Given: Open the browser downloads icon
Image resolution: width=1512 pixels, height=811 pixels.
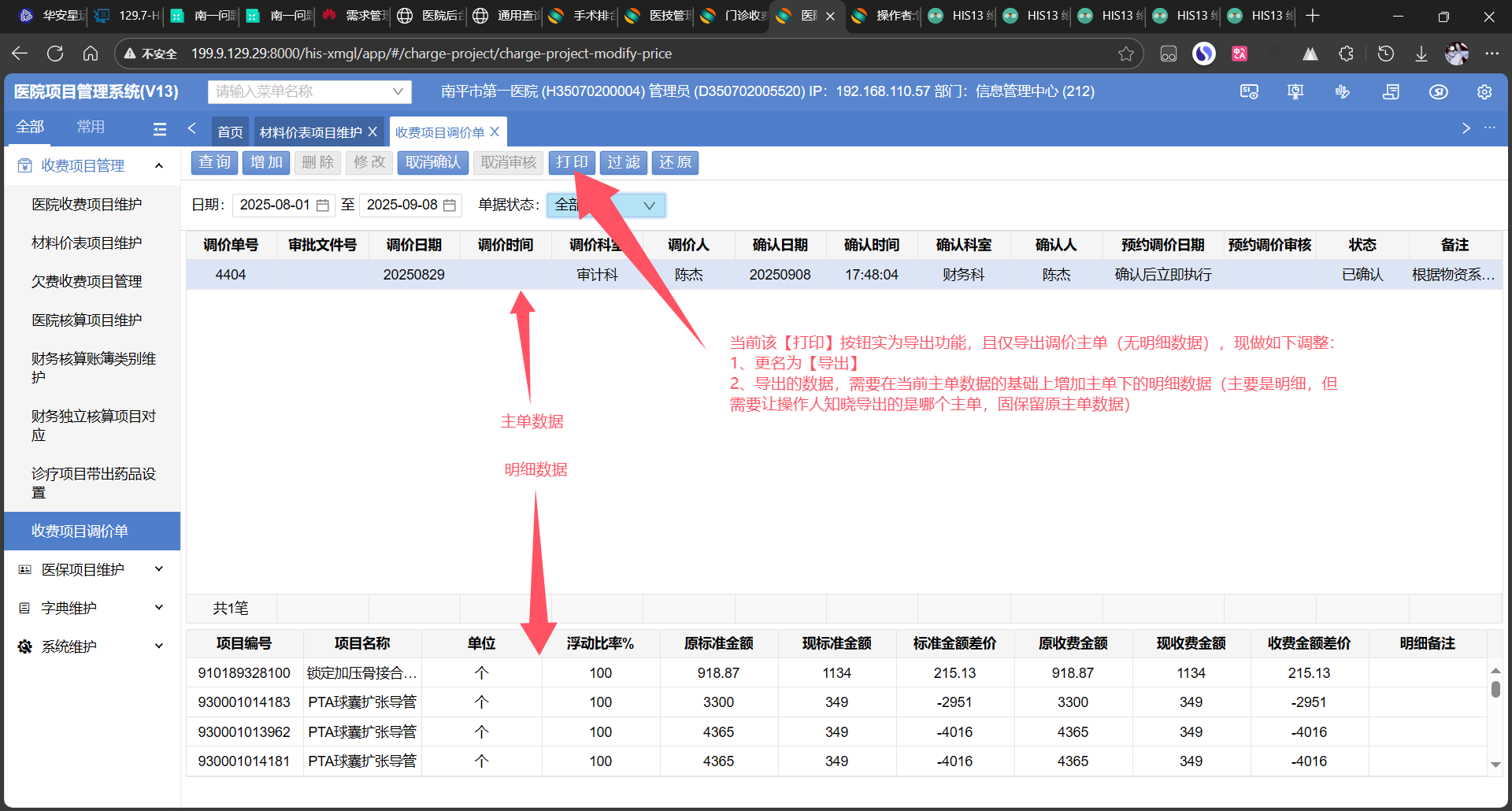Looking at the screenshot, I should tap(1421, 54).
